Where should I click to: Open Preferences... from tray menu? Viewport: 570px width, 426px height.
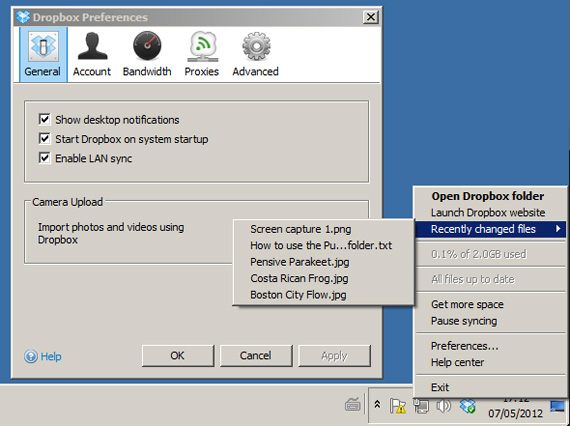point(490,346)
